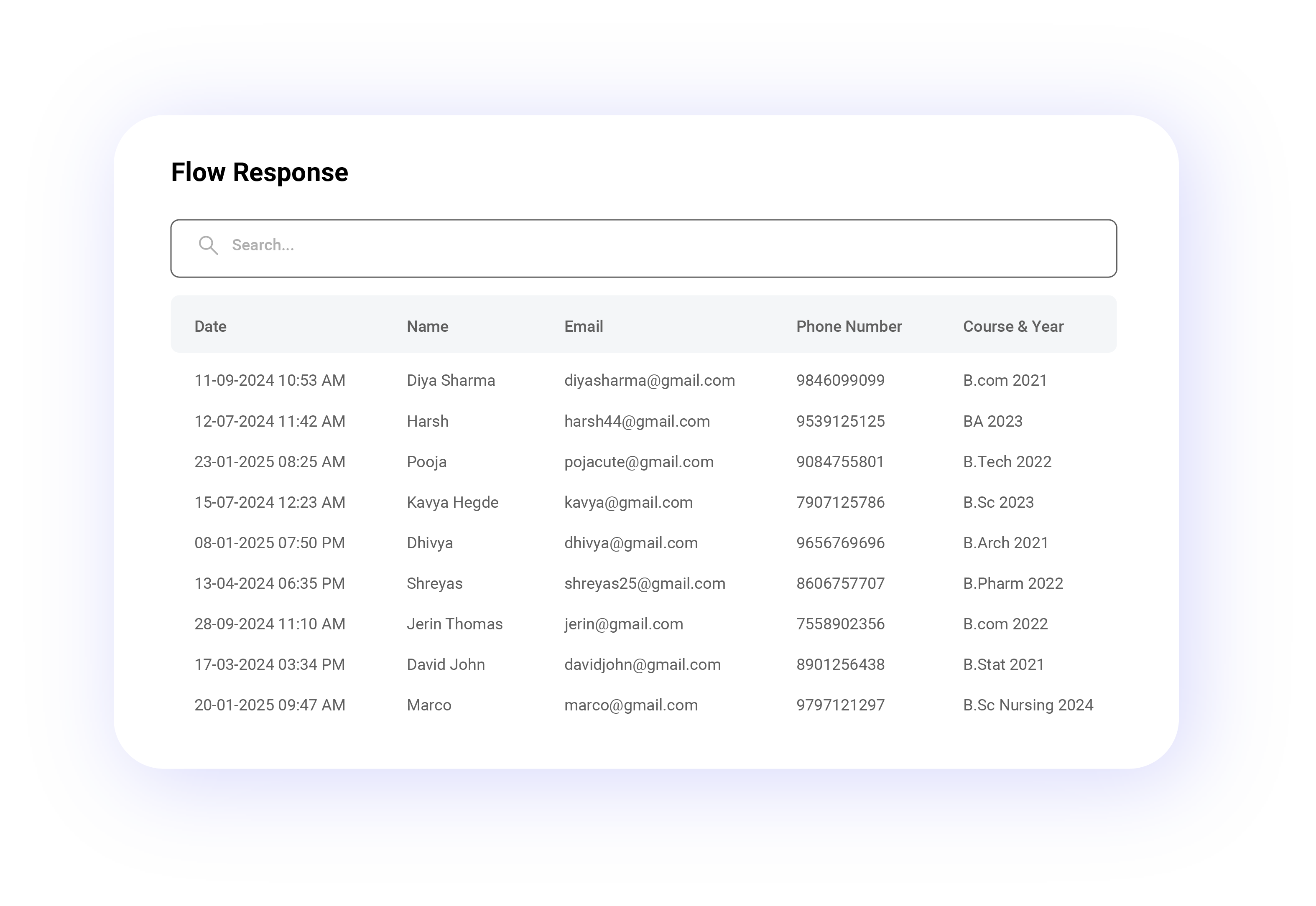
Task: Click course cell BA 2023
Action: coord(993,421)
